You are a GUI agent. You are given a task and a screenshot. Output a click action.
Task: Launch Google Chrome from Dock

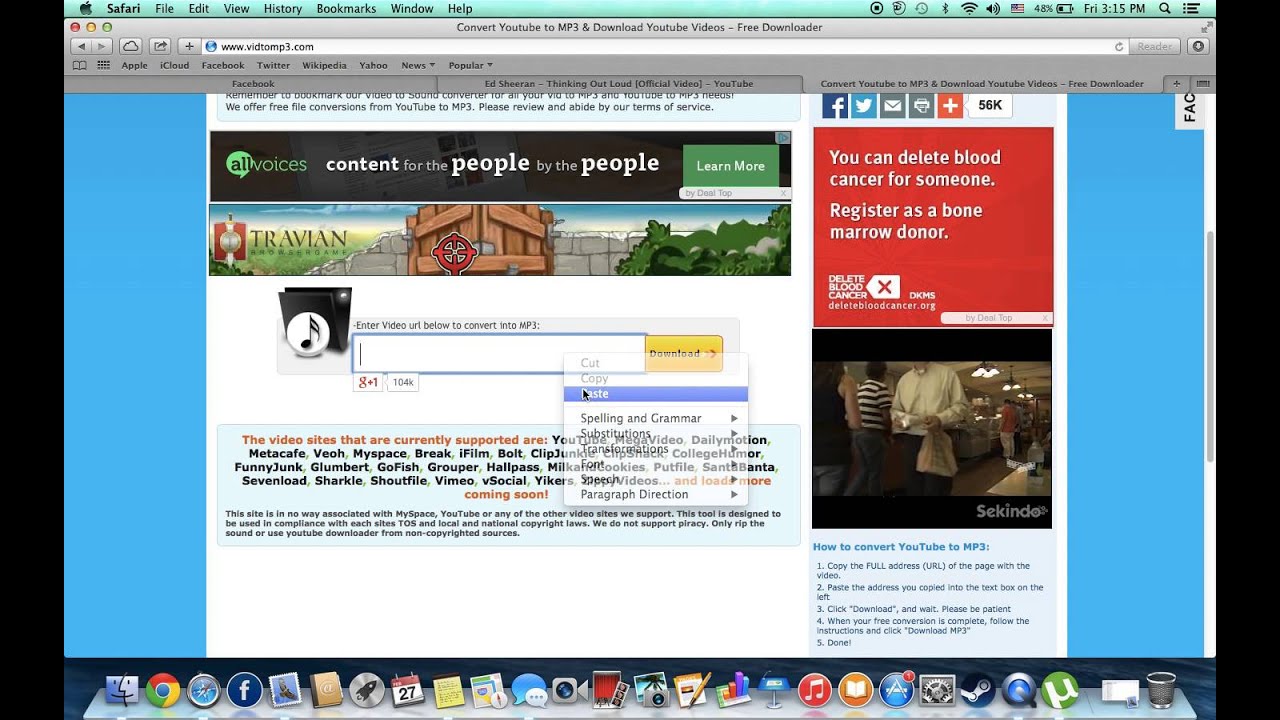(163, 690)
